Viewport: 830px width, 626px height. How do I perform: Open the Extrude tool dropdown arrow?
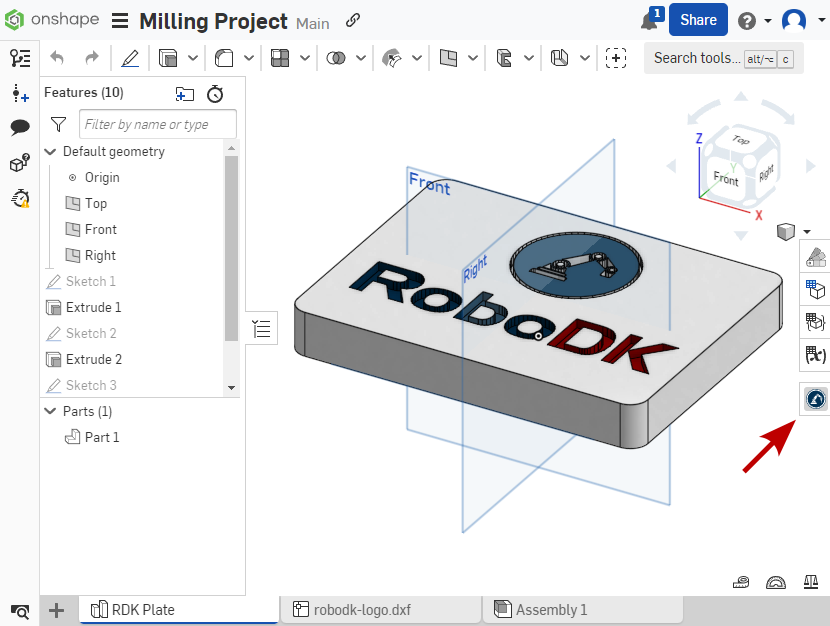tap(190, 58)
